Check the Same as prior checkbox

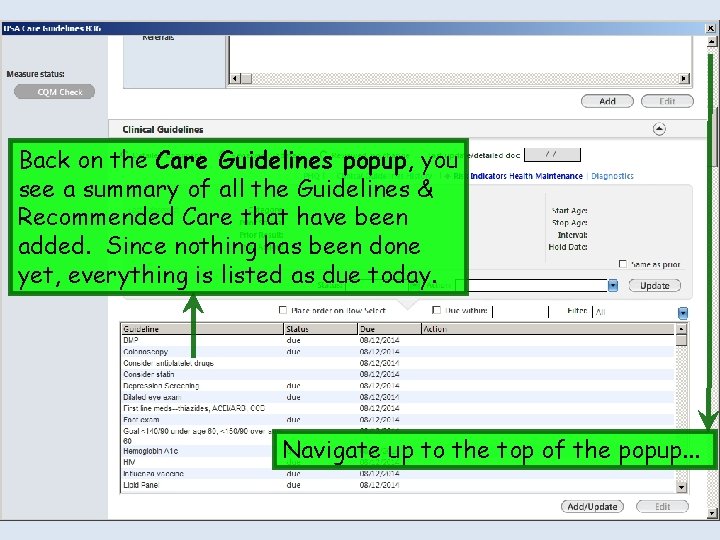(623, 264)
